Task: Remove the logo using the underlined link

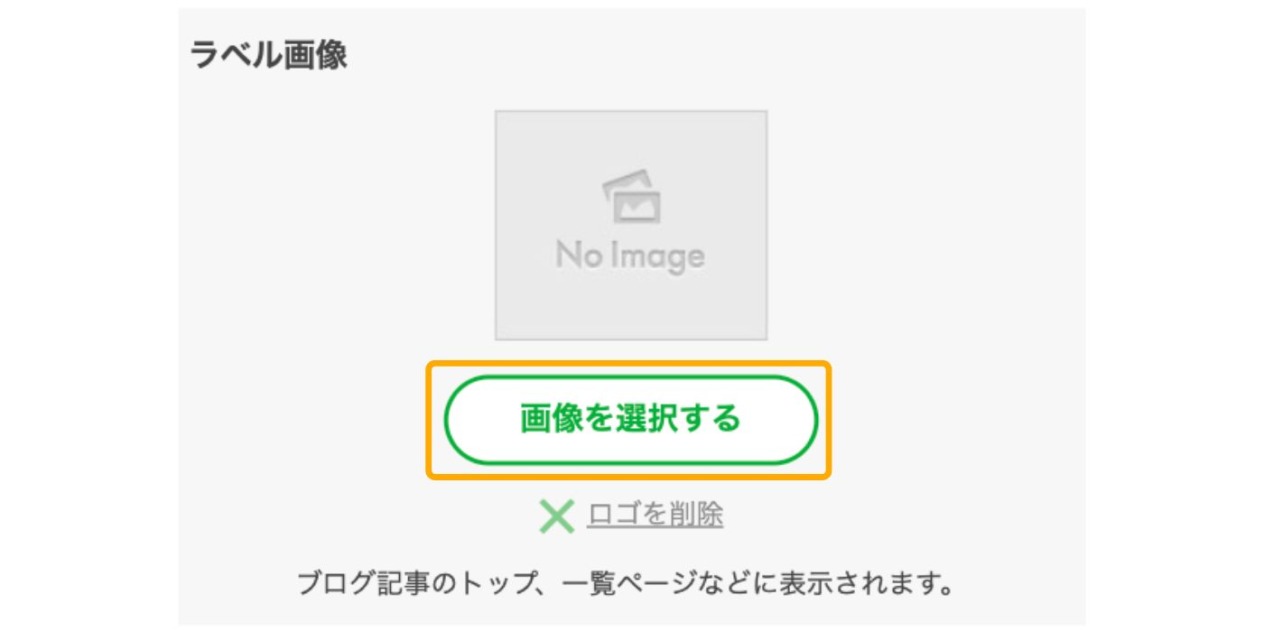Action: coord(655,515)
